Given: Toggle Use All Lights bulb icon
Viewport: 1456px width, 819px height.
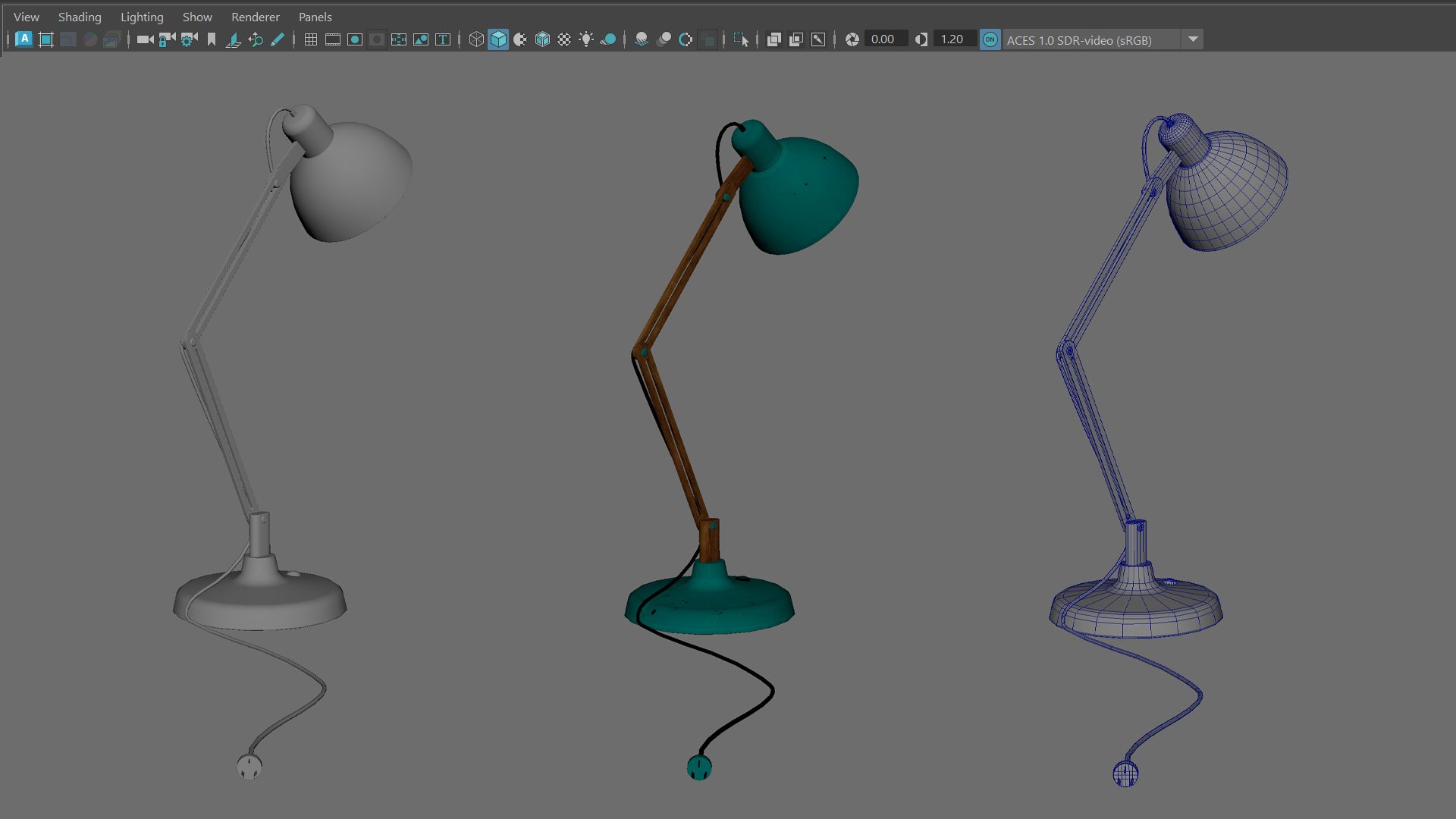Looking at the screenshot, I should coord(586,39).
